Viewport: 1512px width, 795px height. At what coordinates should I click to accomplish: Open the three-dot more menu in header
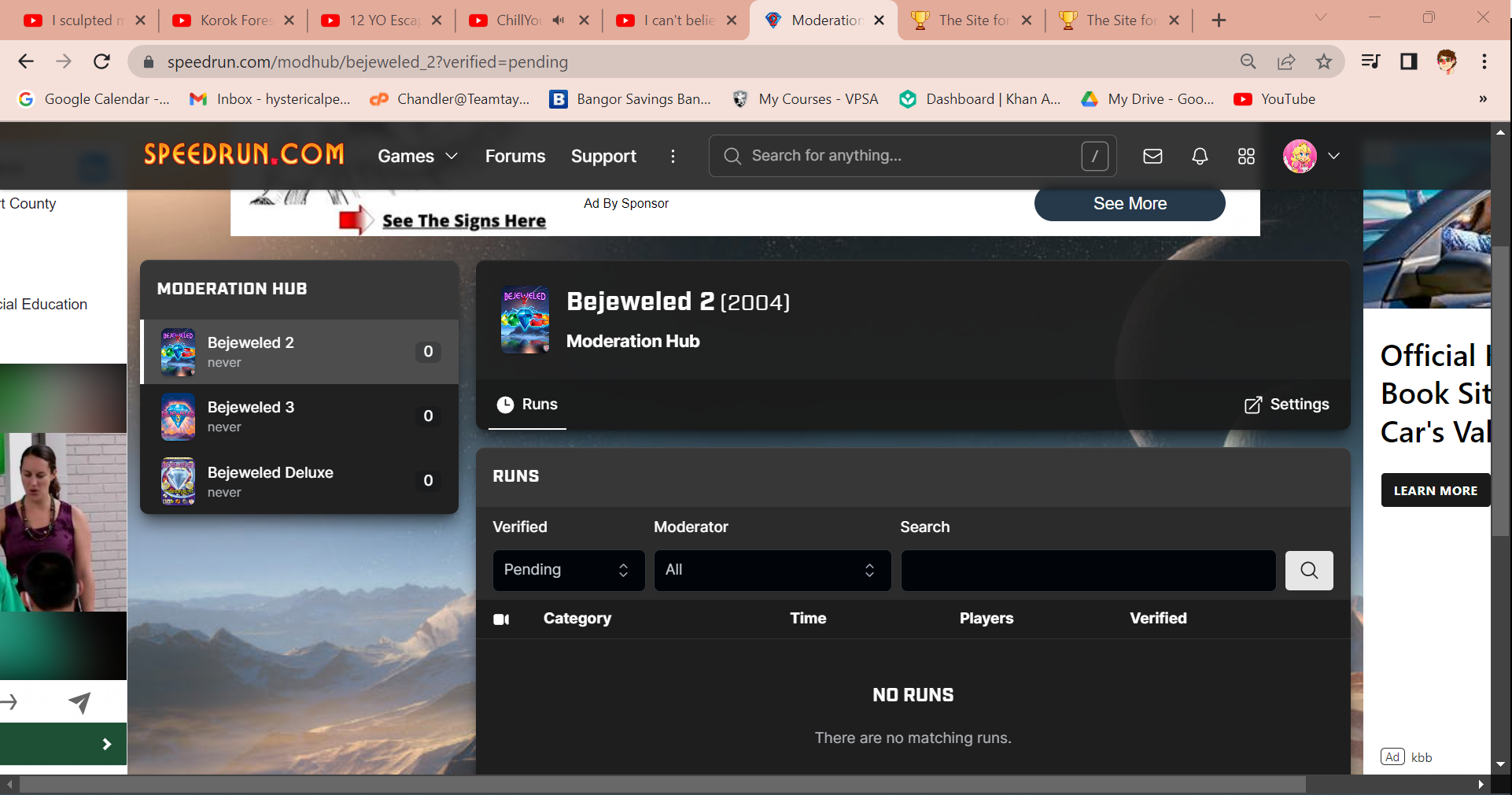pos(673,156)
